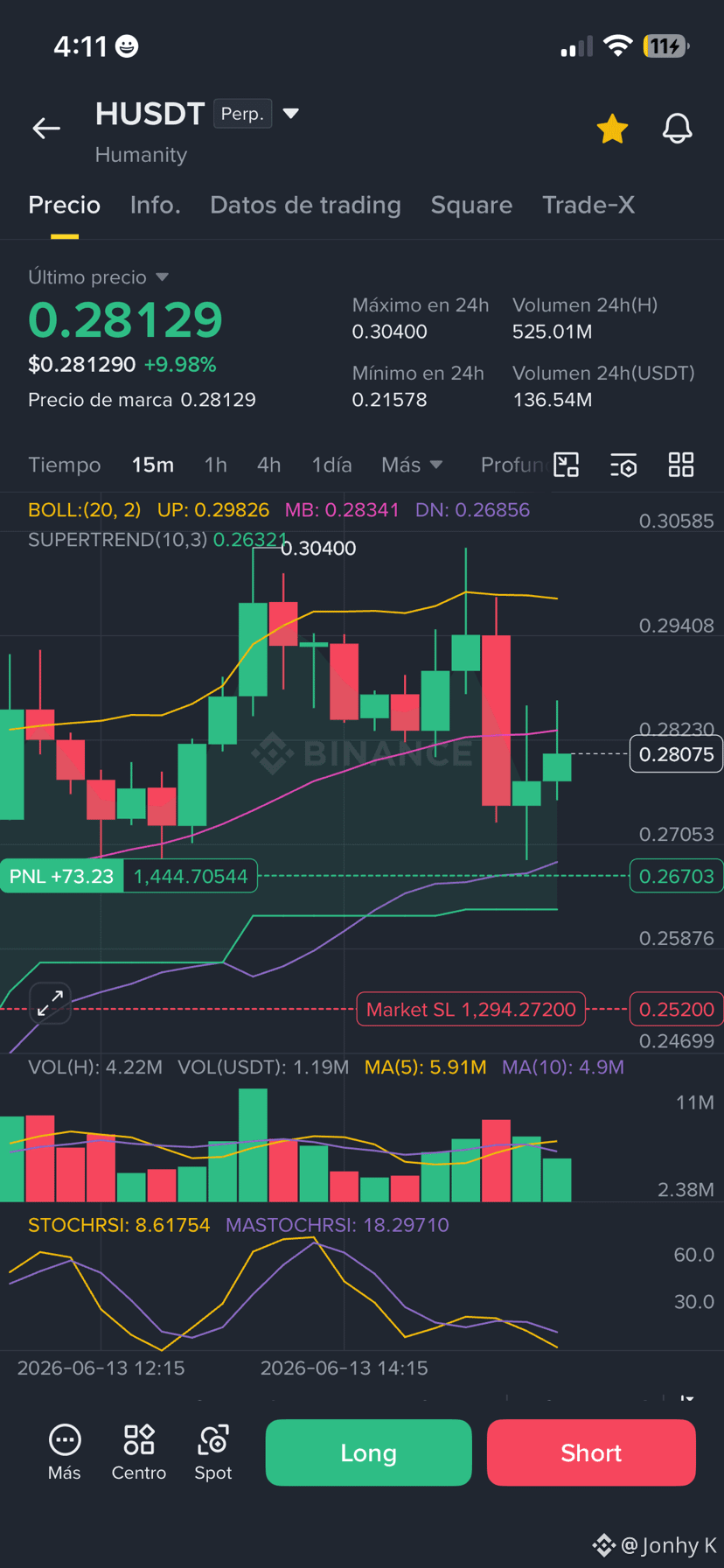
Task: Select the 1h interval
Action: pos(215,465)
